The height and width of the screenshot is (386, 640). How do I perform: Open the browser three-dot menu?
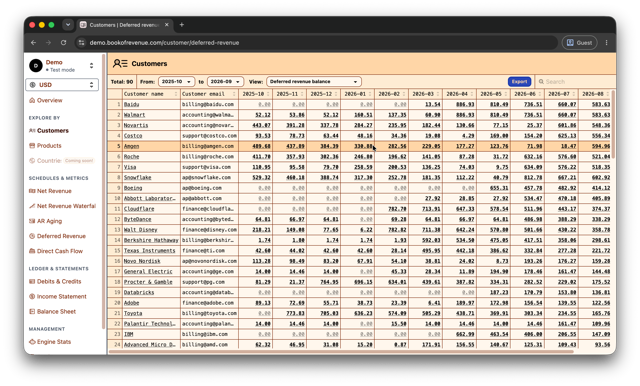tap(606, 42)
